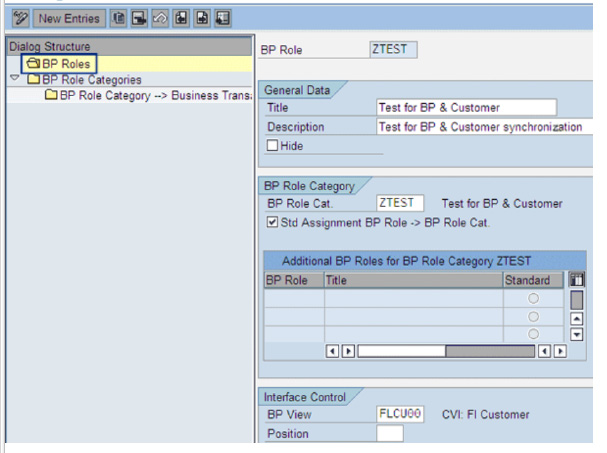
Task: Click 'Additional BP Roles for BP Role Category ZTEST' title
Action: point(406,261)
